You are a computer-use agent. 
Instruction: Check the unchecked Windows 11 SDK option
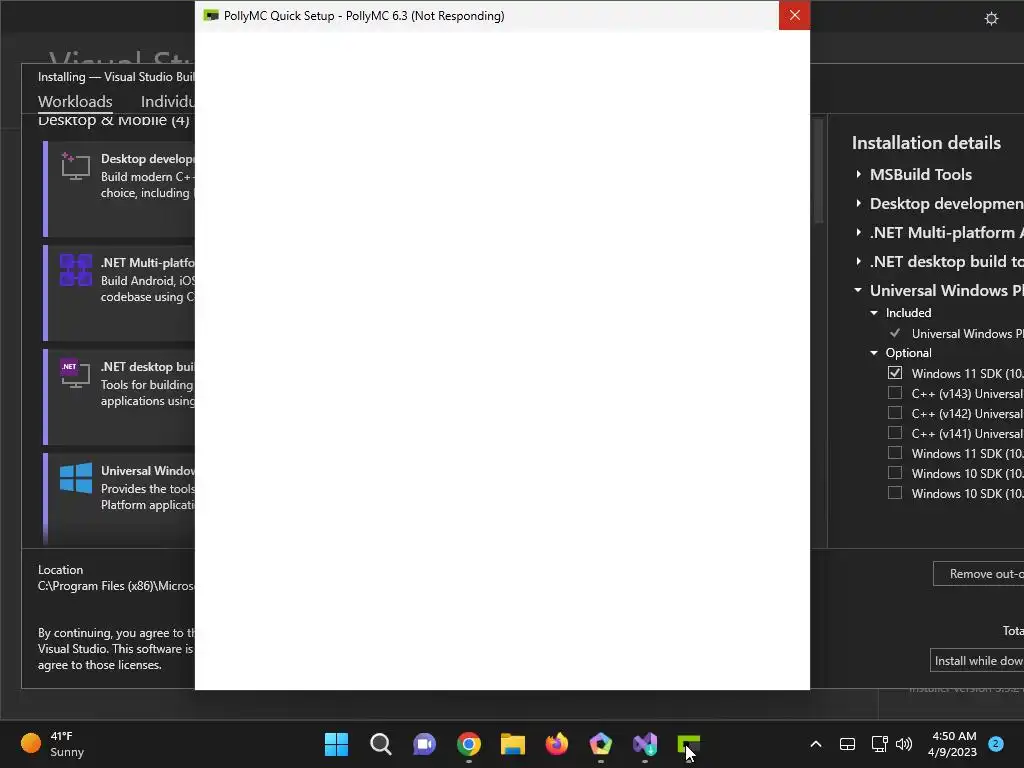[895, 453]
